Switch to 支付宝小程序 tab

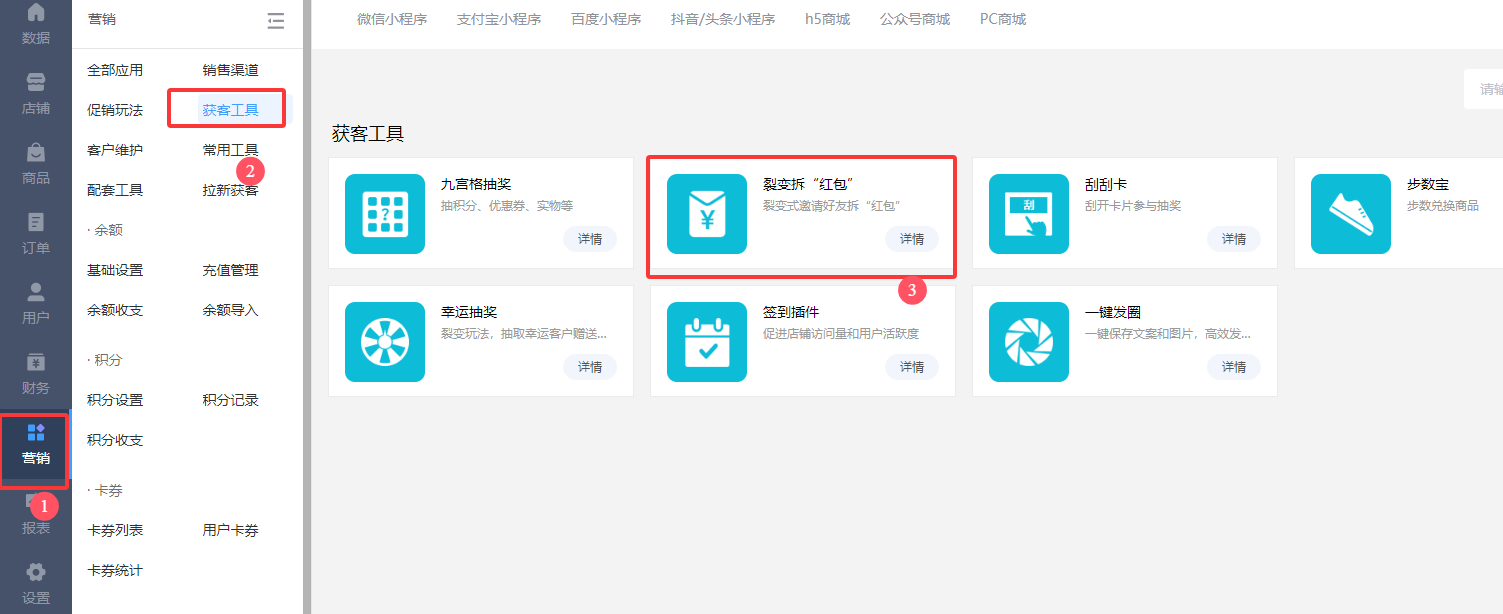click(x=499, y=19)
